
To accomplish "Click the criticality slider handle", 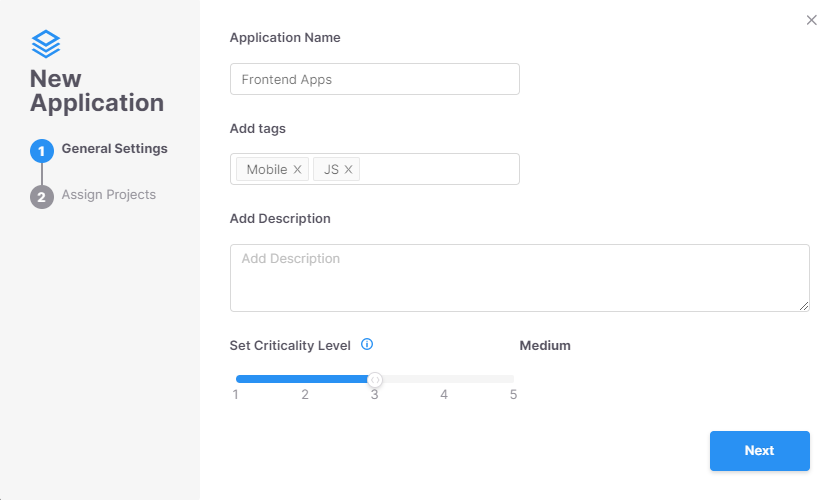I will pos(375,379).
